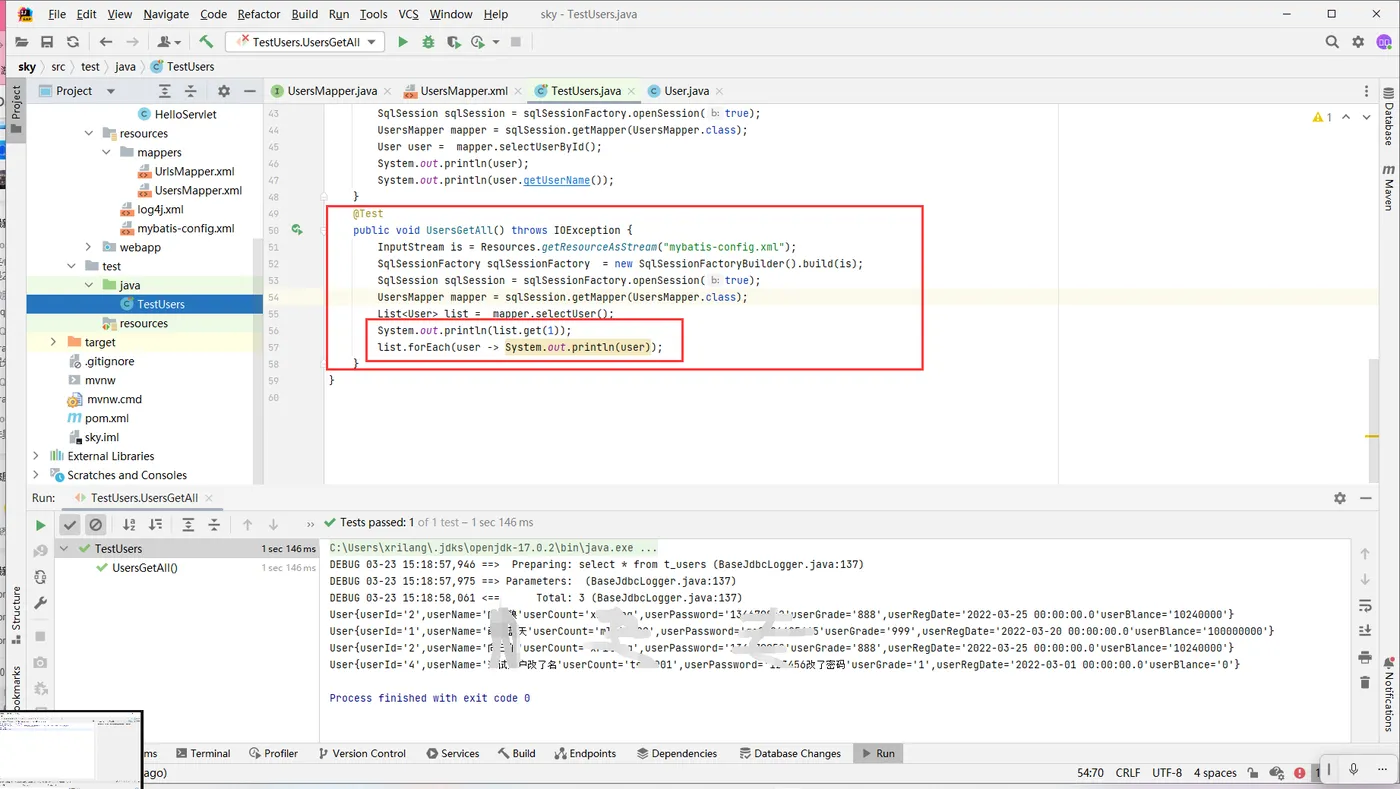The image size is (1400, 789).
Task: Open Database Changes tool window
Action: (790, 753)
